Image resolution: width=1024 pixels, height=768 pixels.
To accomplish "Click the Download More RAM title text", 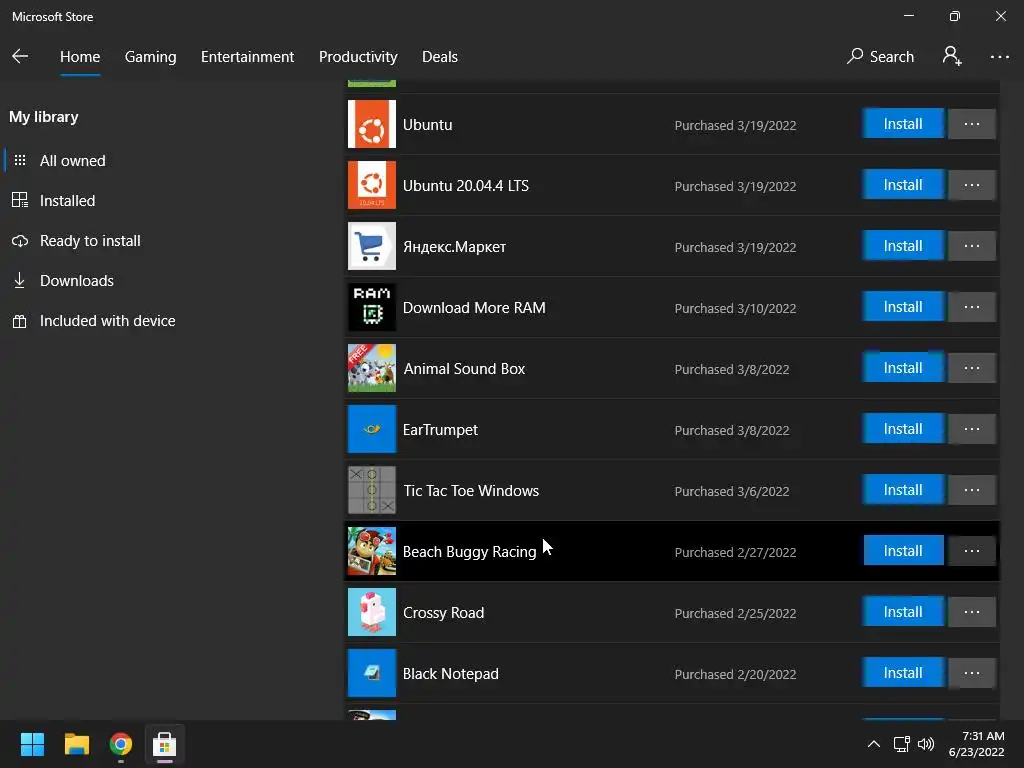I will click(x=474, y=308).
